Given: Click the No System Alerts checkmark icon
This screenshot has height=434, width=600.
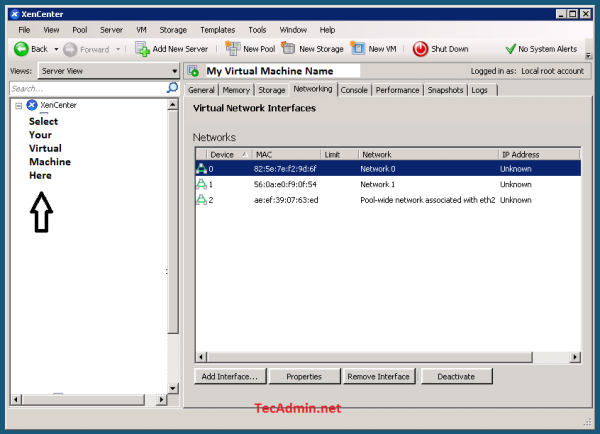Looking at the screenshot, I should (x=511, y=48).
